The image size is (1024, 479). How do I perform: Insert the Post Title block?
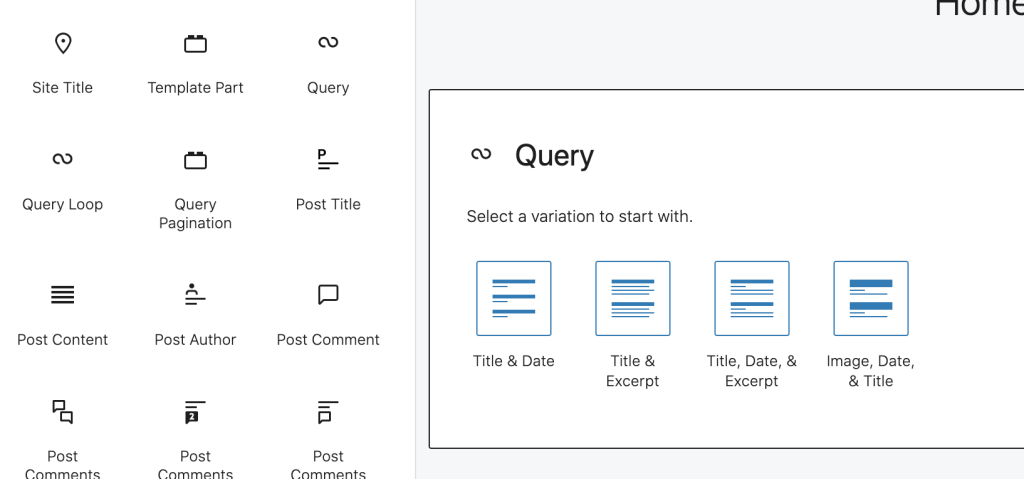328,178
